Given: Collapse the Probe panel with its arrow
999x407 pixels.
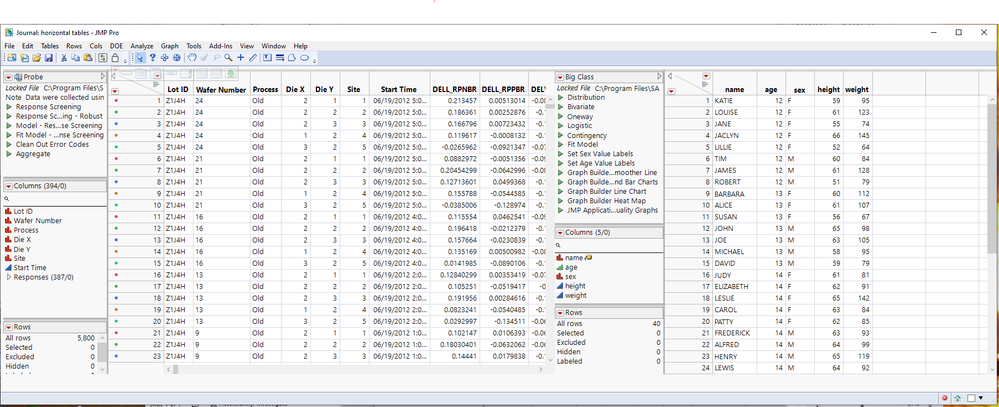Looking at the screenshot, I should coord(104,77).
